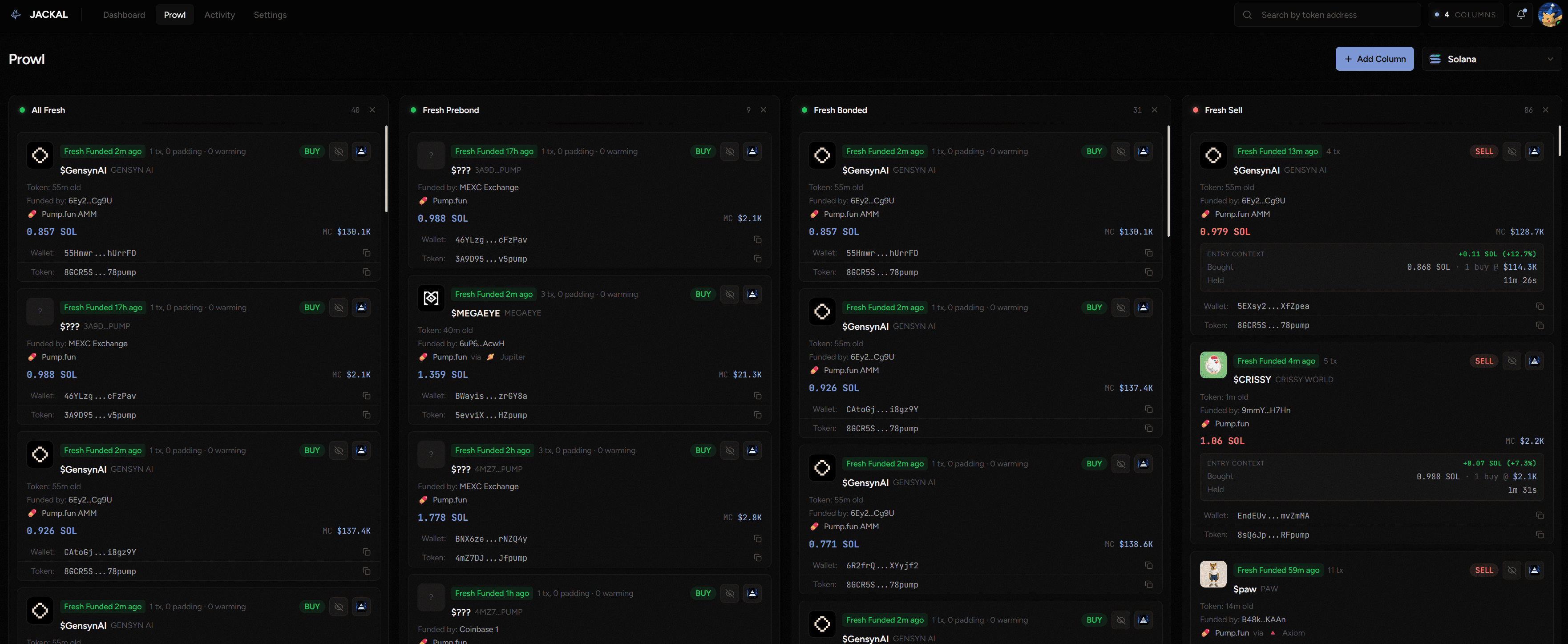Go to the Dashboard tab
Screen dimensions: 1568x644
[124, 15]
